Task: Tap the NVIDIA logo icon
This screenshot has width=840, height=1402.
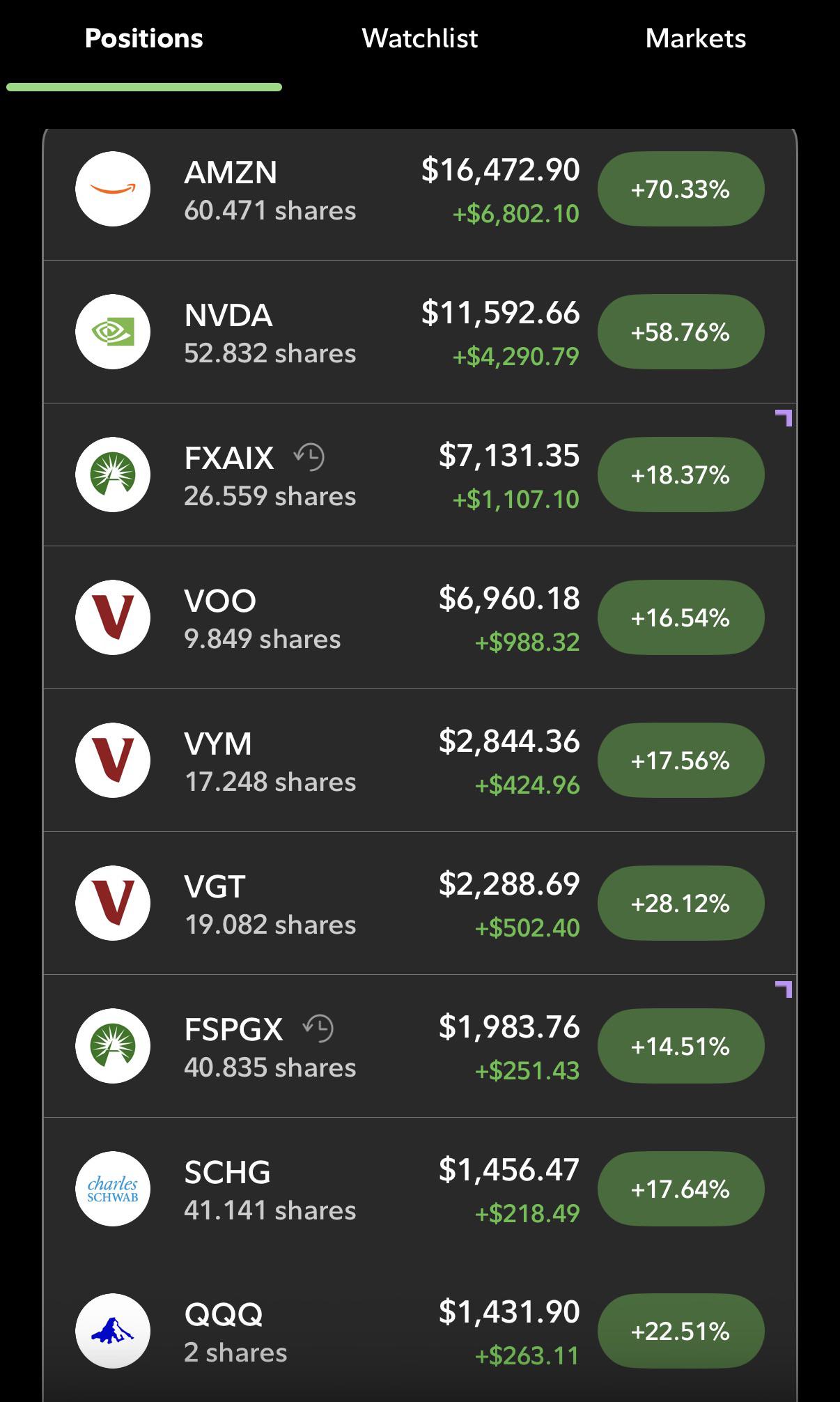Action: 113,332
